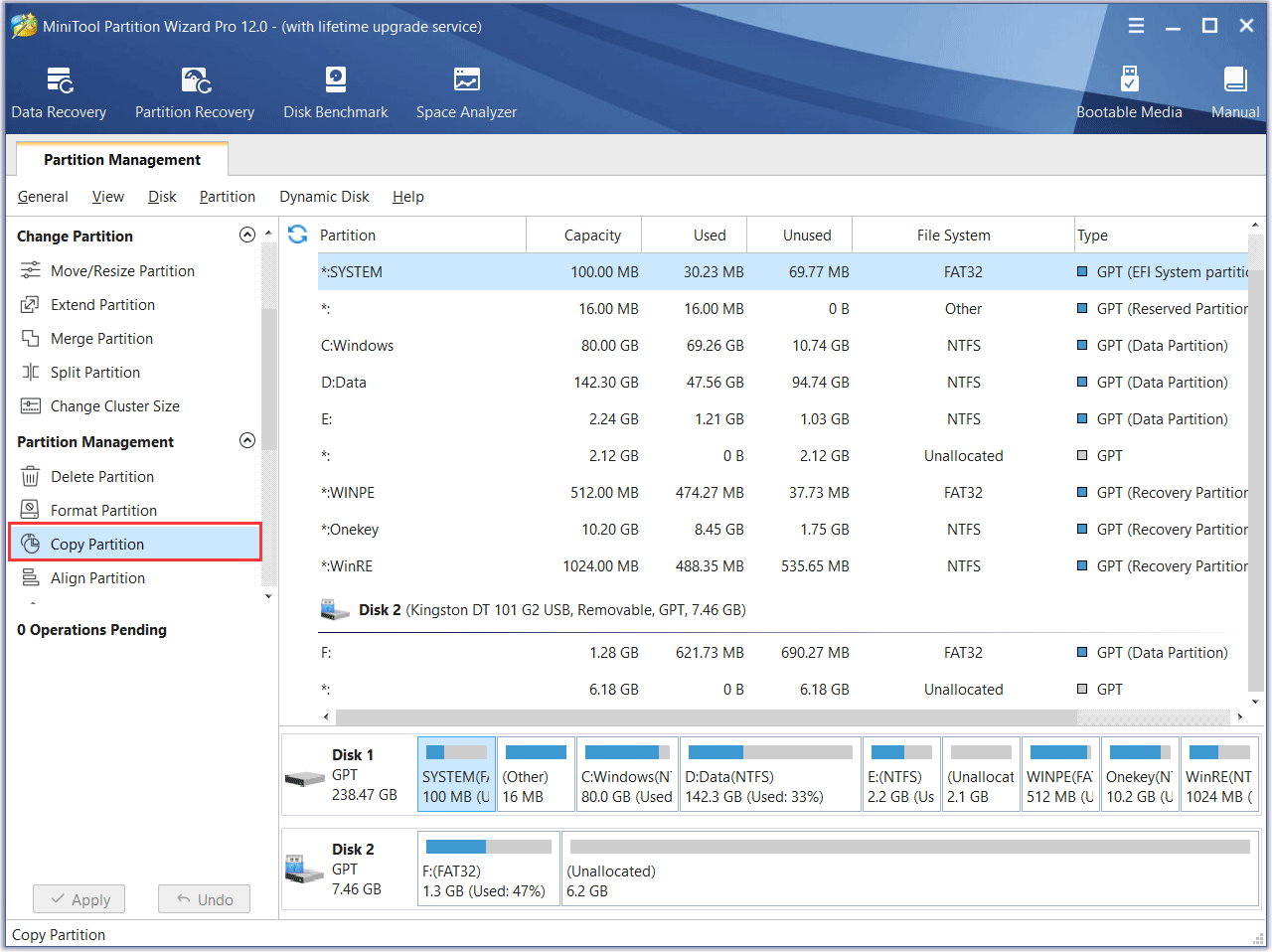The height and width of the screenshot is (952, 1272).
Task: Select the C:Windows partition row
Action: coord(782,345)
